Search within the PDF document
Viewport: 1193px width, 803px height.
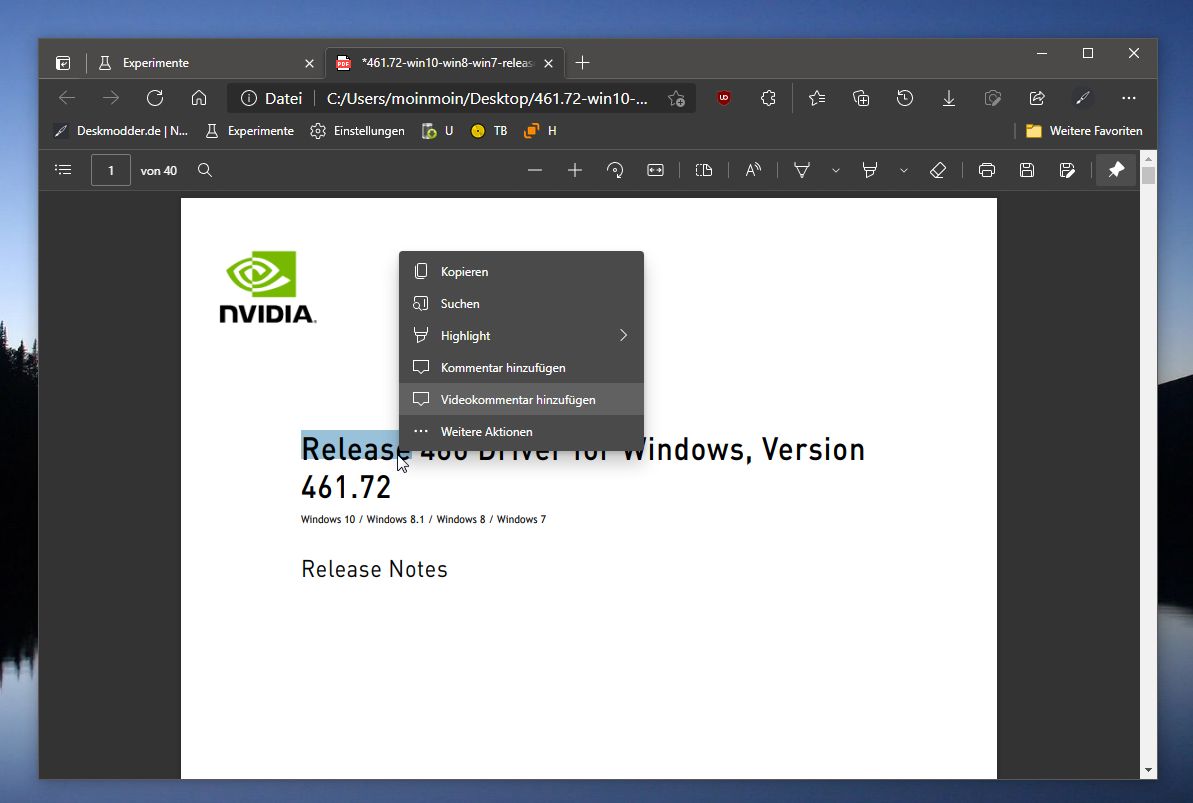[x=205, y=170]
